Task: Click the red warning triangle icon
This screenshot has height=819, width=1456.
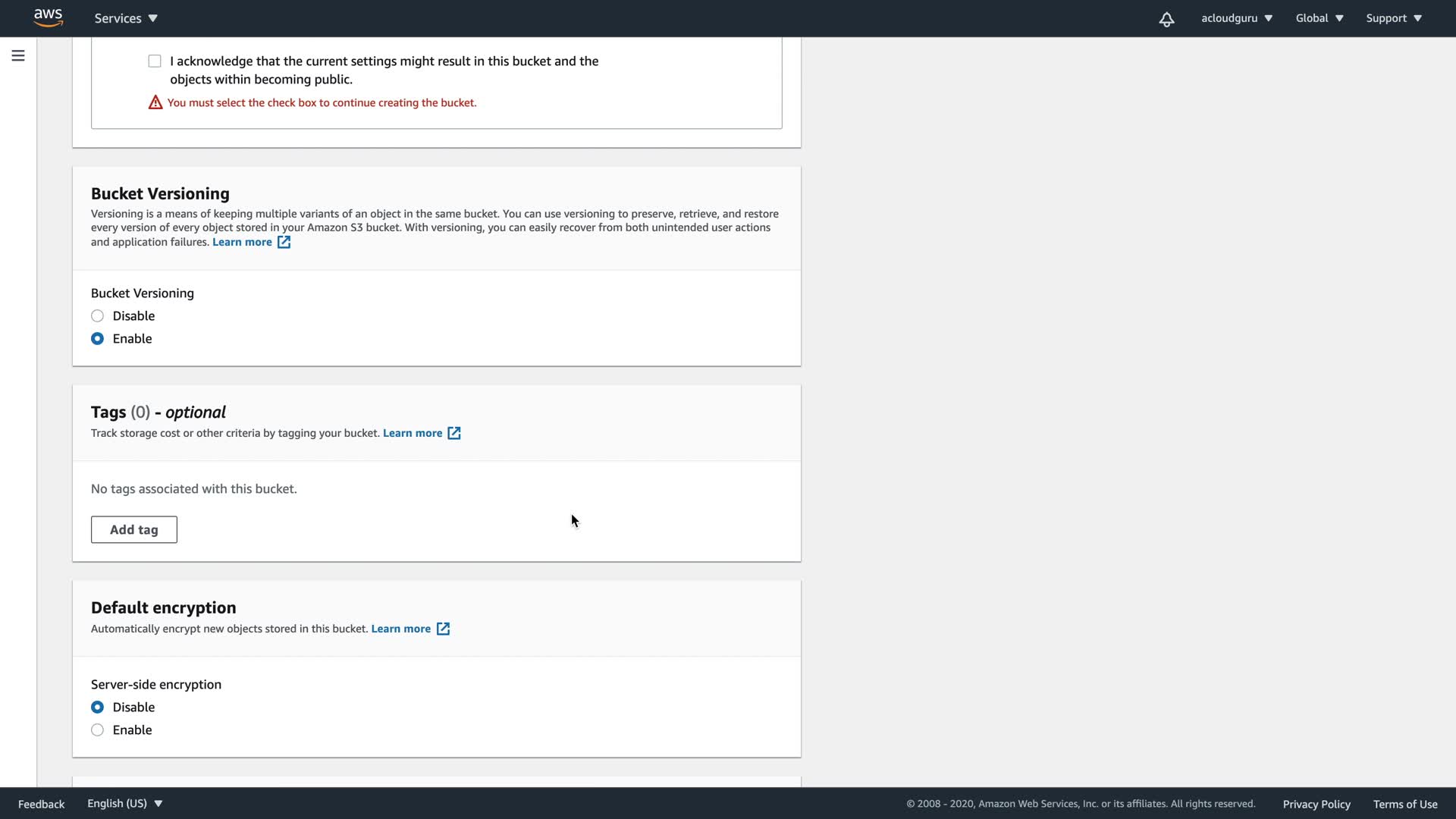Action: click(155, 102)
